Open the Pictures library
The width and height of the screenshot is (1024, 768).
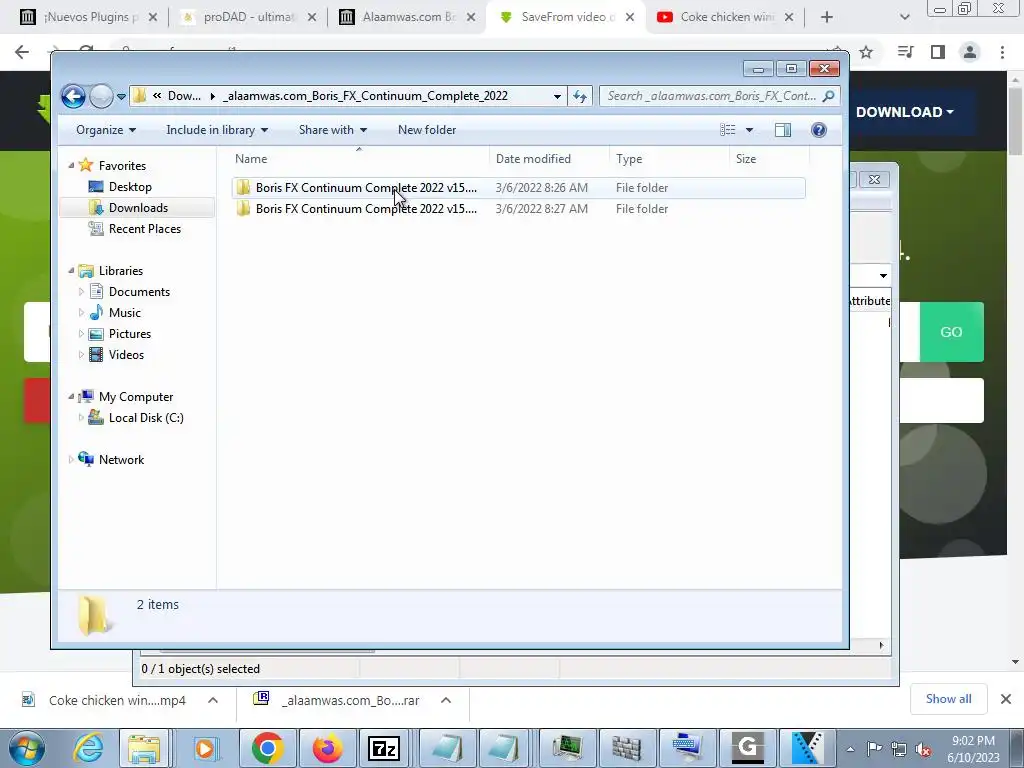tap(129, 334)
